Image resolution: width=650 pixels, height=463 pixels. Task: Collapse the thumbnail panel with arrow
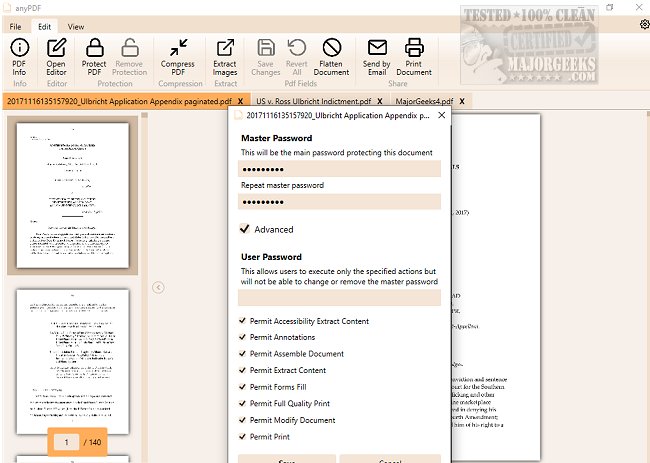tap(158, 287)
